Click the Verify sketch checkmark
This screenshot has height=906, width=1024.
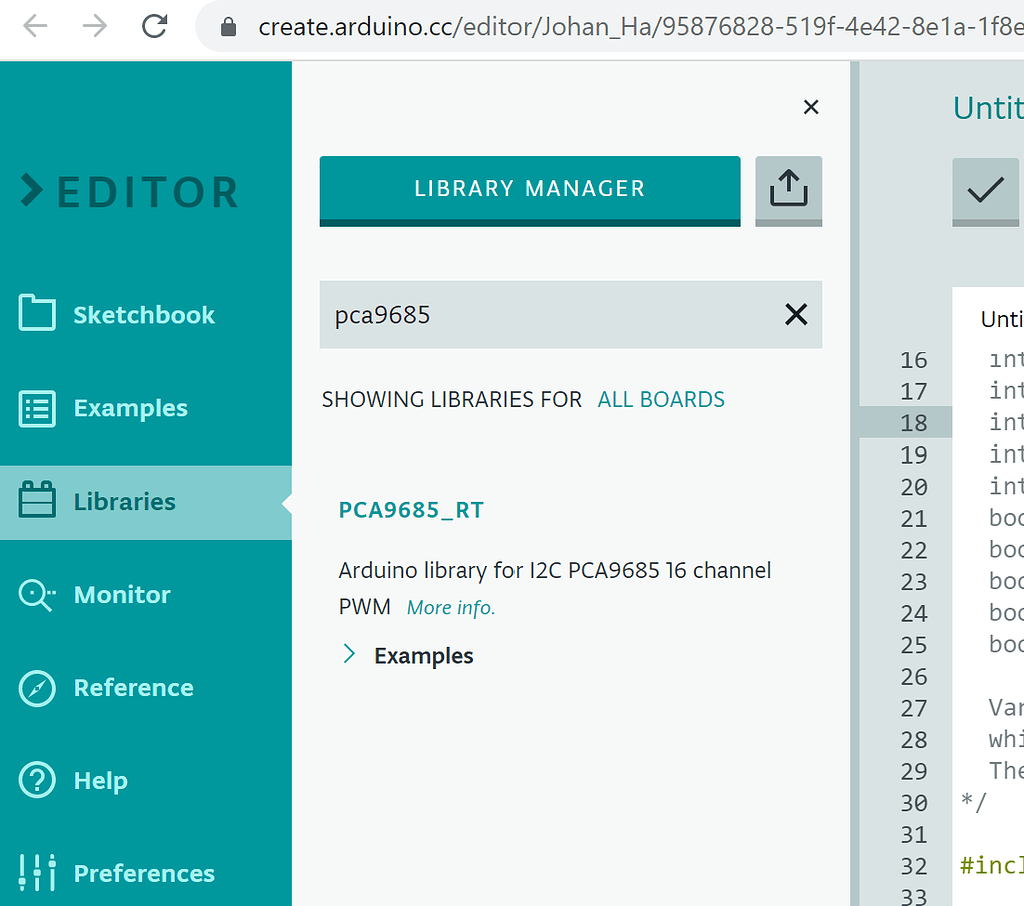tap(988, 190)
